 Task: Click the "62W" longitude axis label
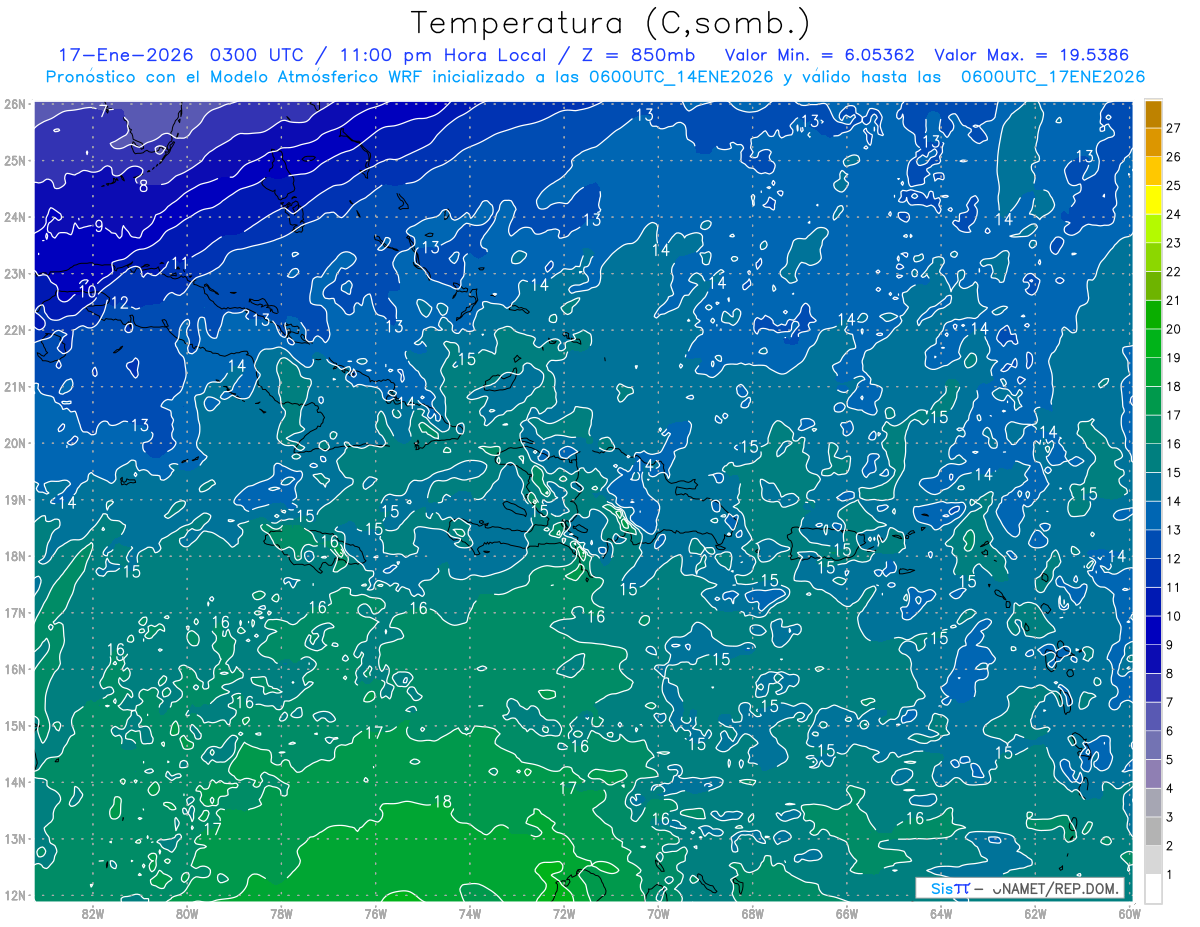1035,913
